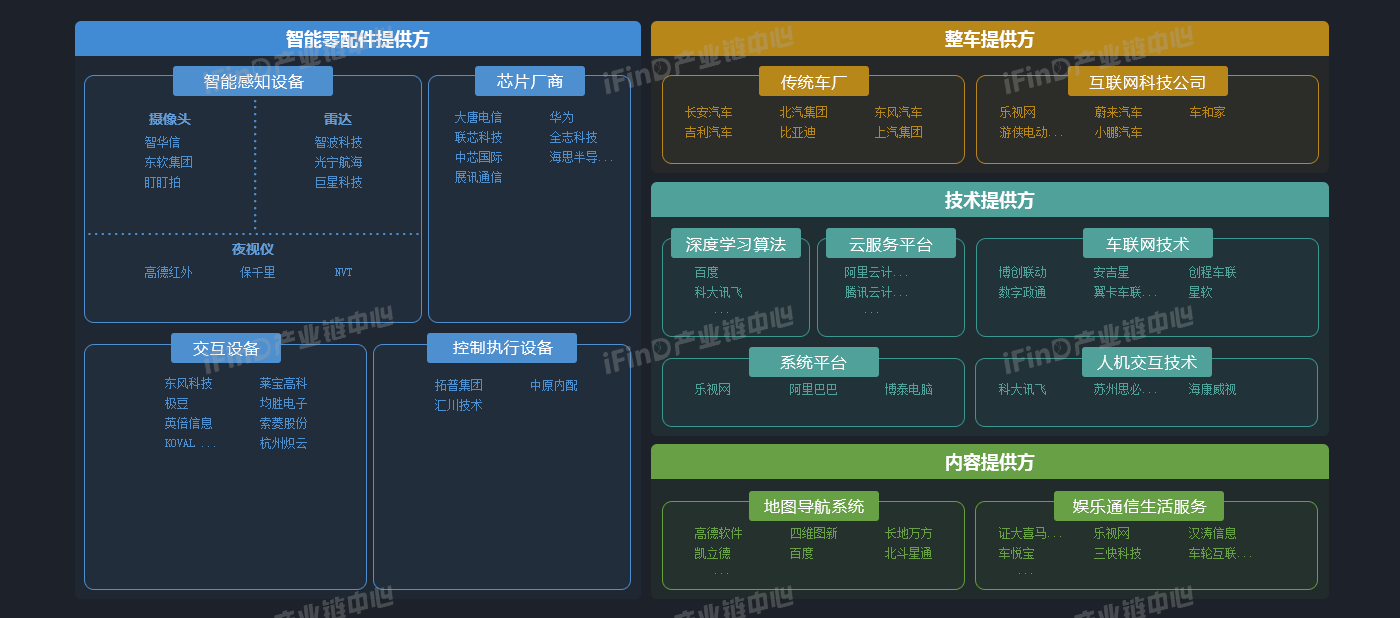
Task: Select the 控制执行设备 category label
Action: (x=502, y=348)
